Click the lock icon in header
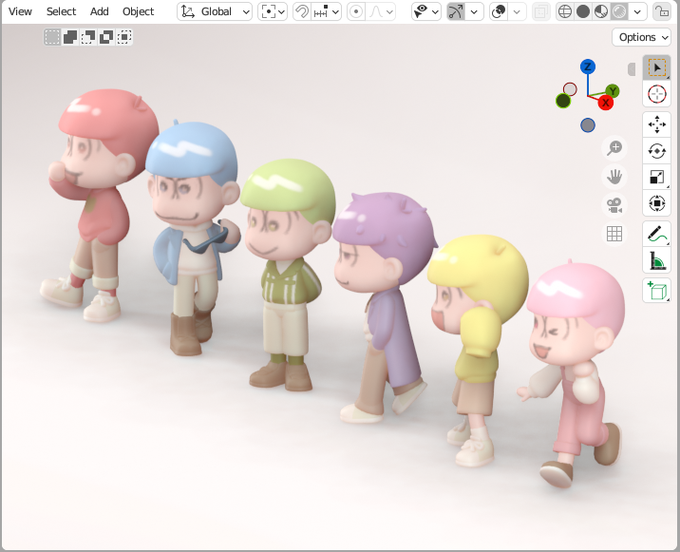The height and width of the screenshot is (552, 680). (661, 12)
